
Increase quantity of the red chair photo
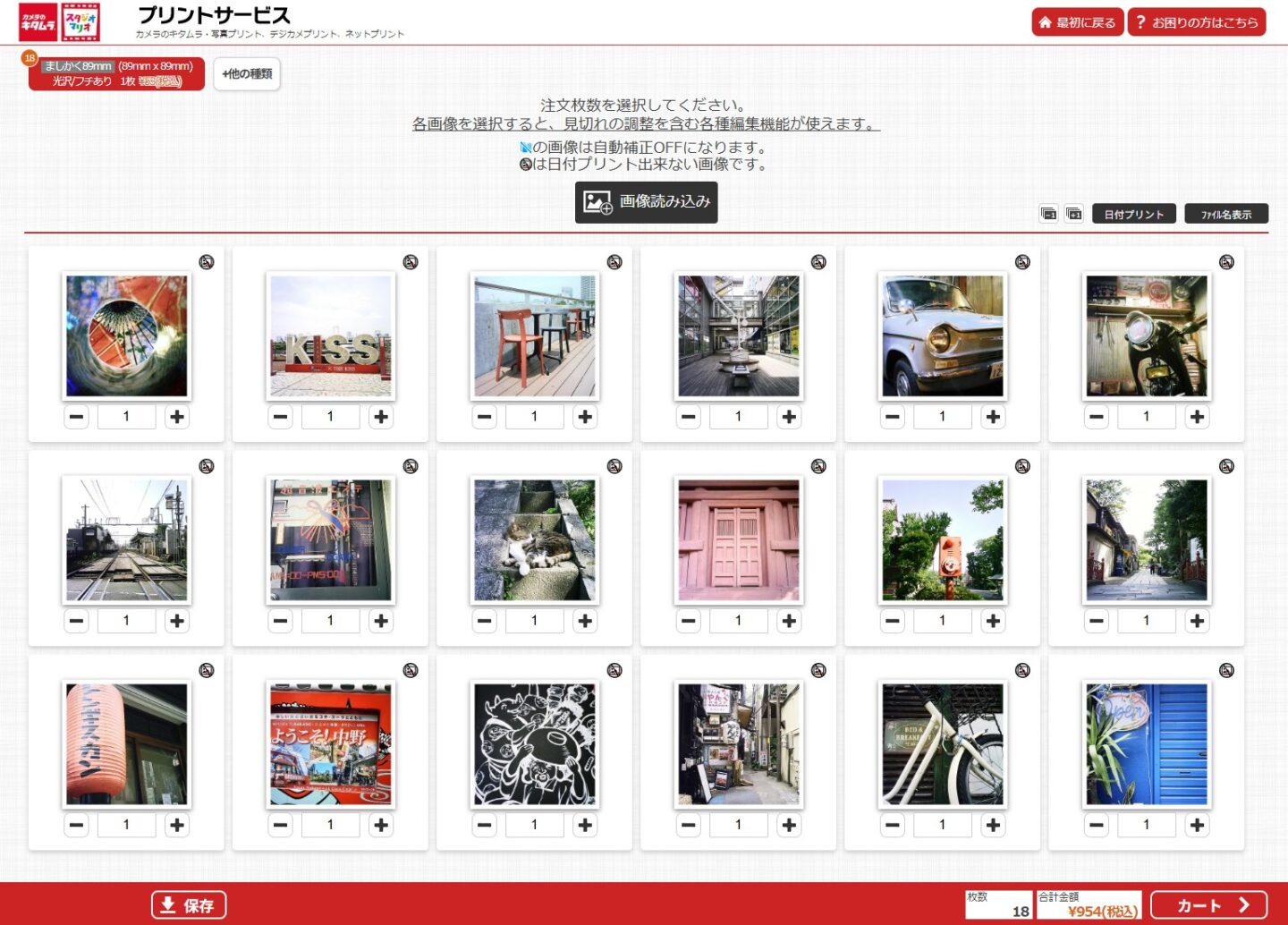pyautogui.click(x=585, y=417)
